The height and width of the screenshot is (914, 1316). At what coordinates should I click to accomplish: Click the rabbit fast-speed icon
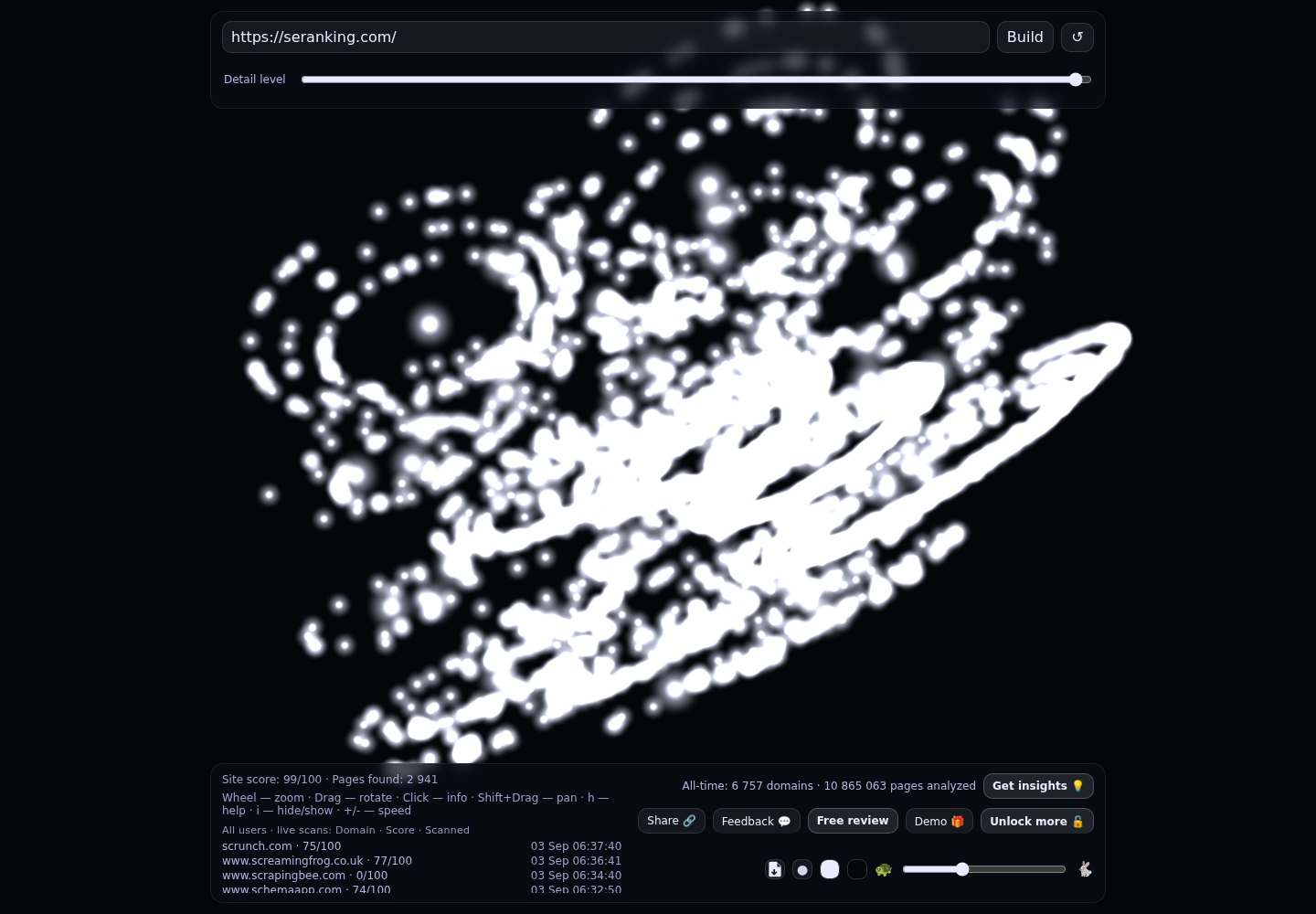(1085, 869)
